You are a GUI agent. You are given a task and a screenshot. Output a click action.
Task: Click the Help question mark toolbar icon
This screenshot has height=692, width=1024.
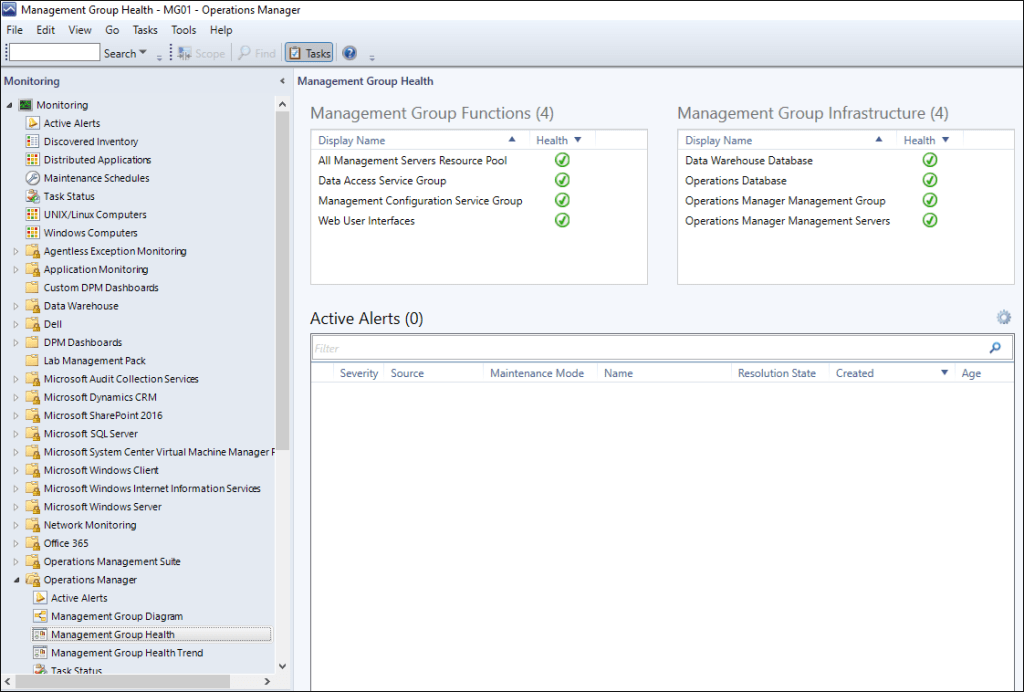click(x=349, y=53)
